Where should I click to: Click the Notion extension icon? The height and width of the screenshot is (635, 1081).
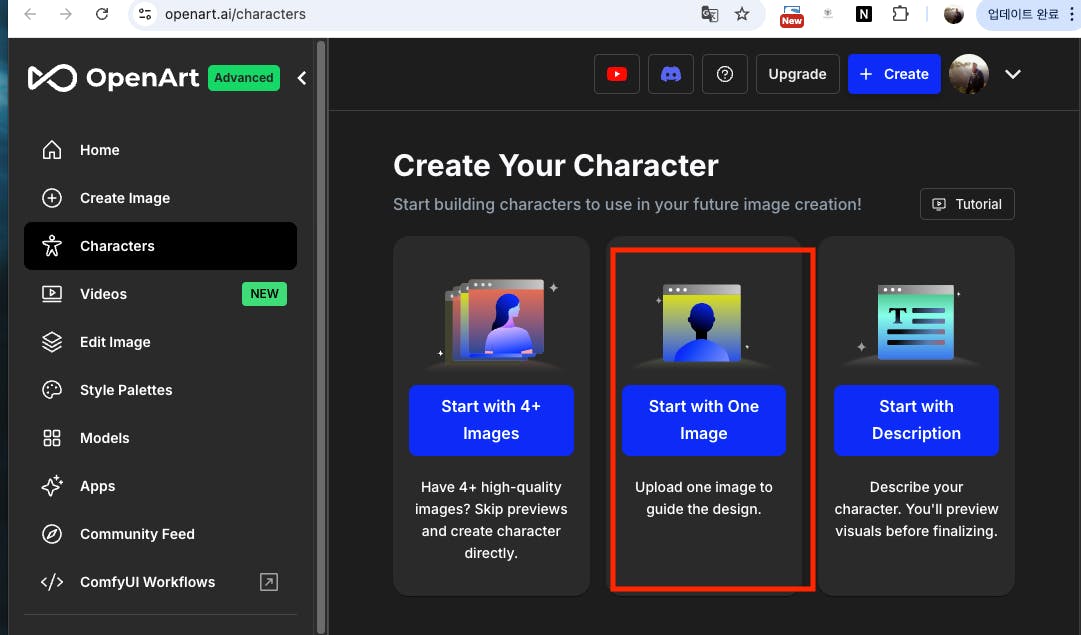pos(863,14)
